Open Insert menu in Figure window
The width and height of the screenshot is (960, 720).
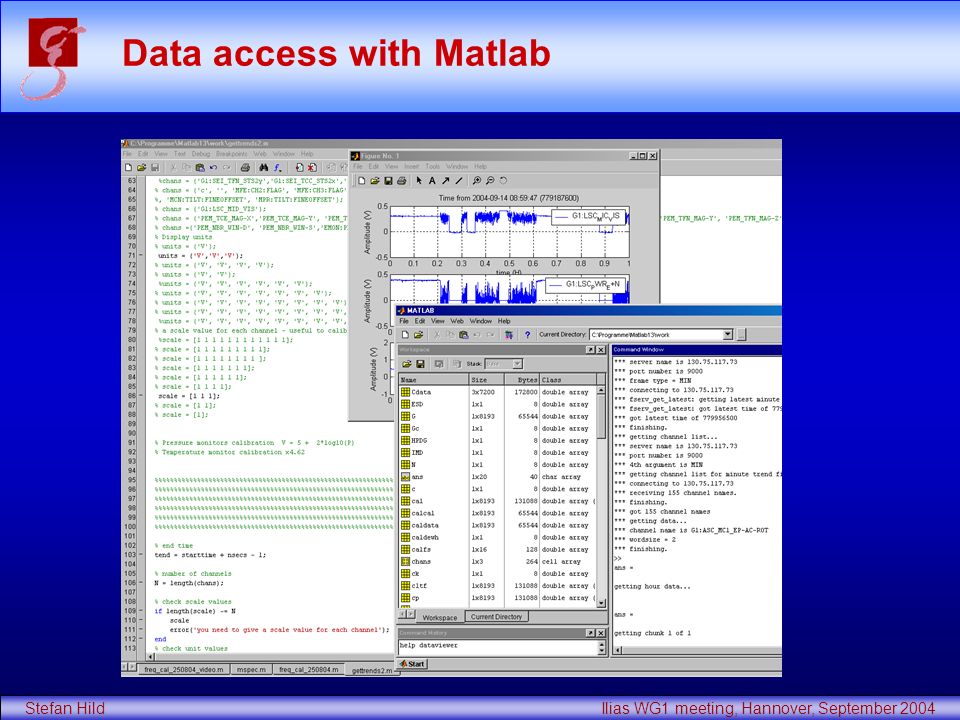click(x=412, y=167)
